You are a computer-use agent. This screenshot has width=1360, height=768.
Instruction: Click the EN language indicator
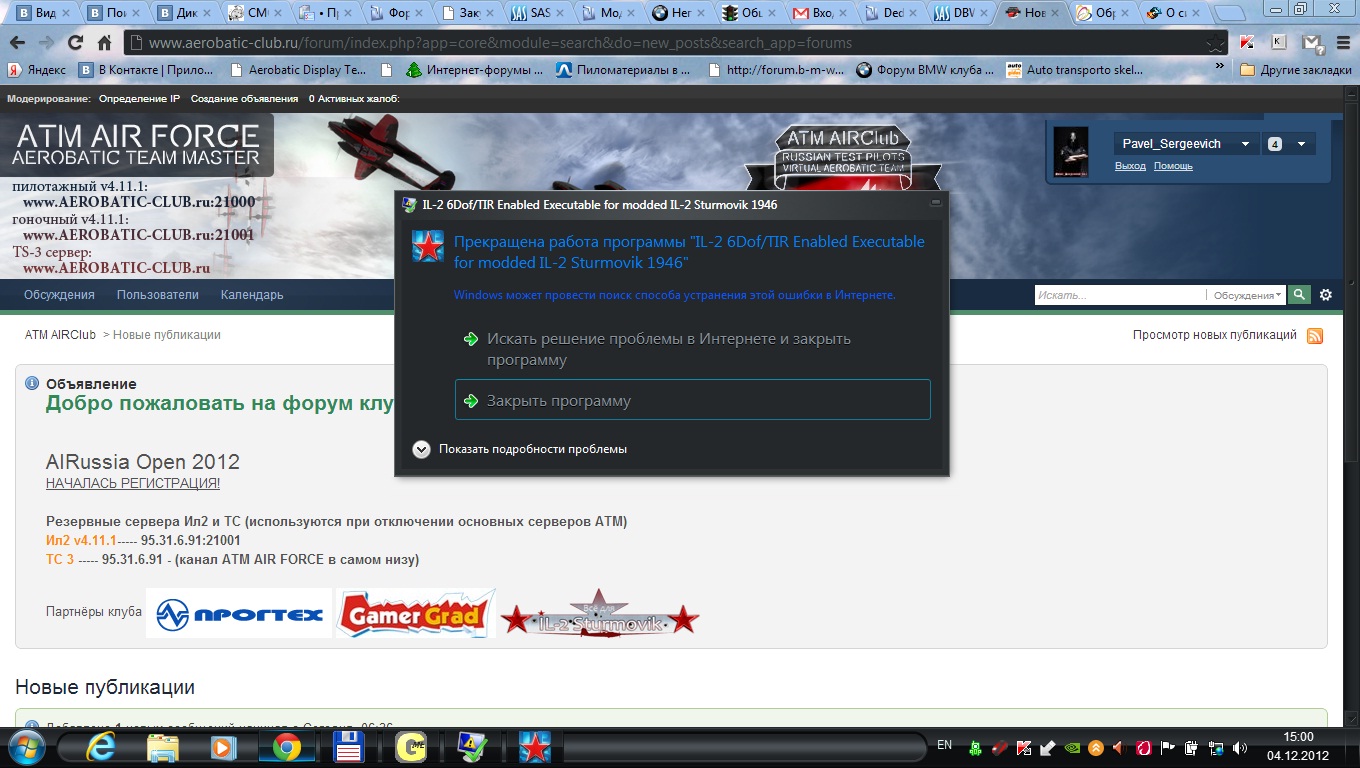944,745
